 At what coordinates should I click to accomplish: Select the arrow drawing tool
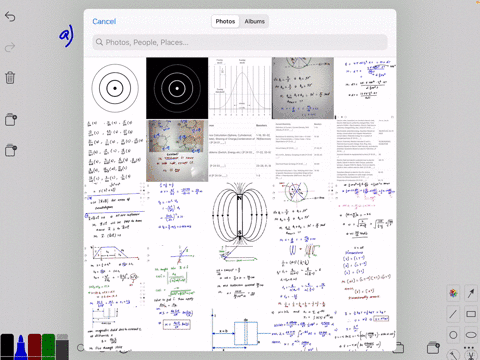click(x=471, y=293)
